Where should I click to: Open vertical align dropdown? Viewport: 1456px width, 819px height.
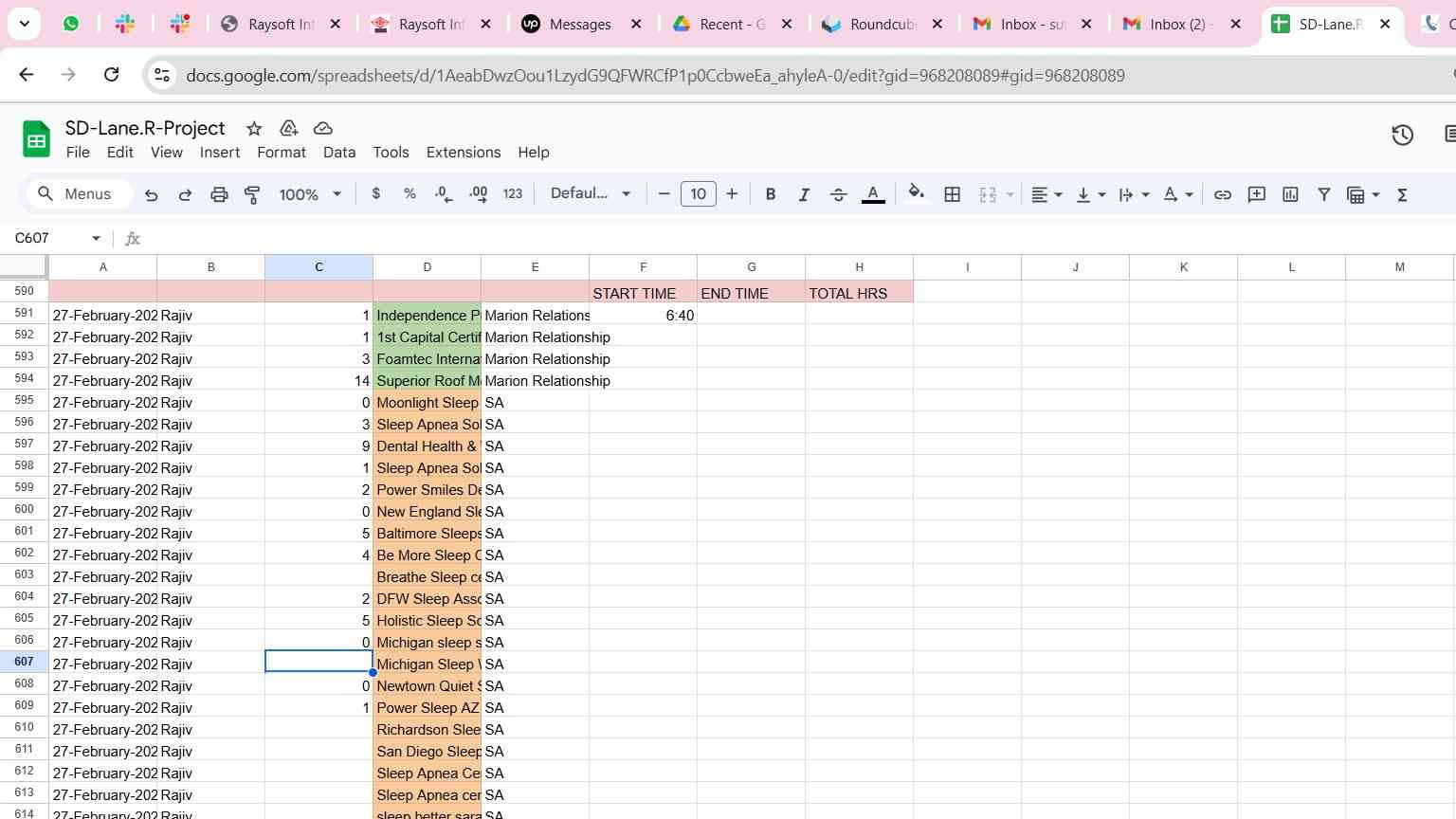coord(1091,194)
